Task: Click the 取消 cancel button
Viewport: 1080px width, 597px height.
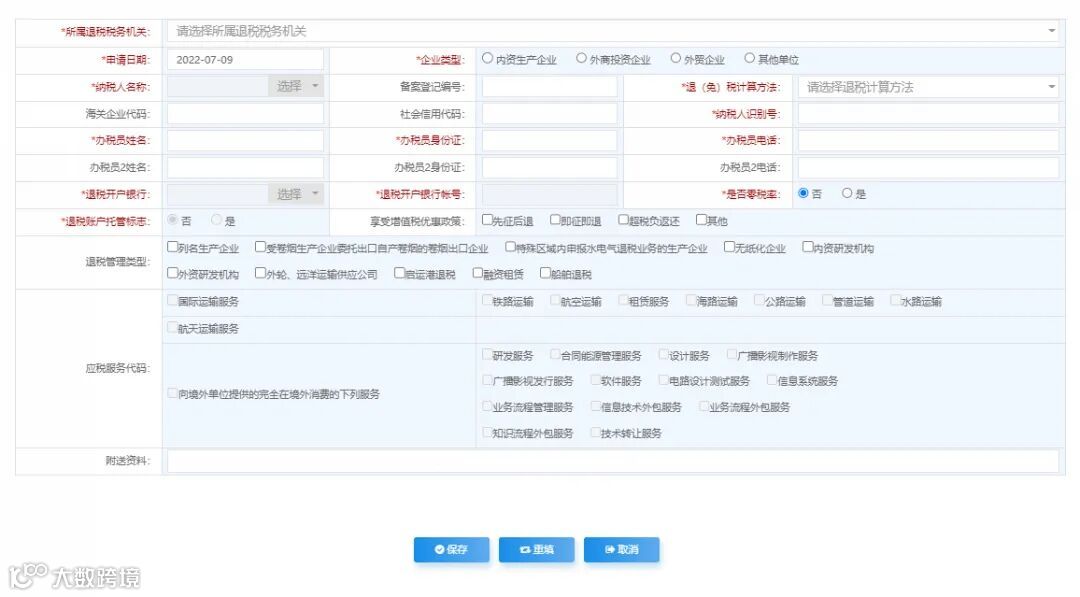Action: pos(621,549)
